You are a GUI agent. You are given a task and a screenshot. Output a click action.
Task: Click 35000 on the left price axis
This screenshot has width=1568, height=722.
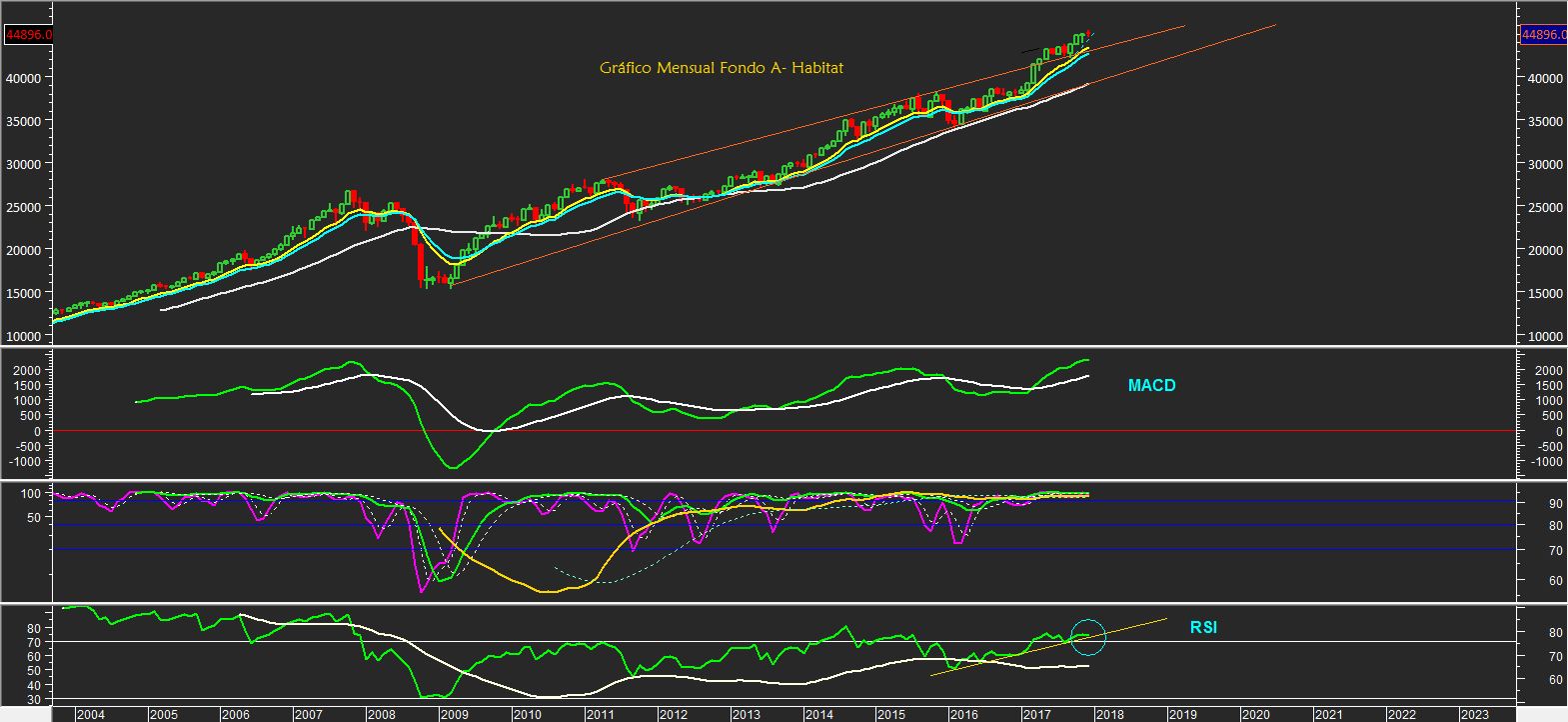click(x=25, y=121)
